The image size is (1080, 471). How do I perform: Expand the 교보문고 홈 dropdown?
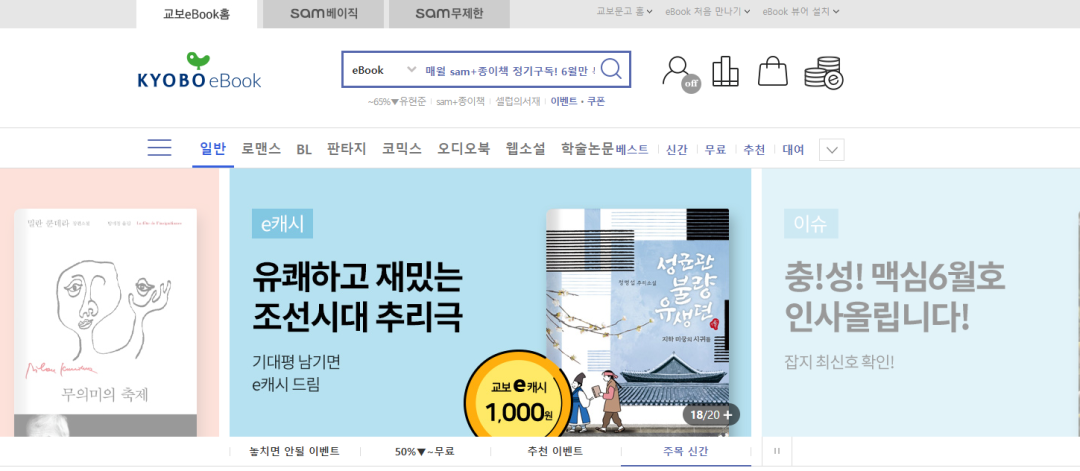pyautogui.click(x=624, y=11)
